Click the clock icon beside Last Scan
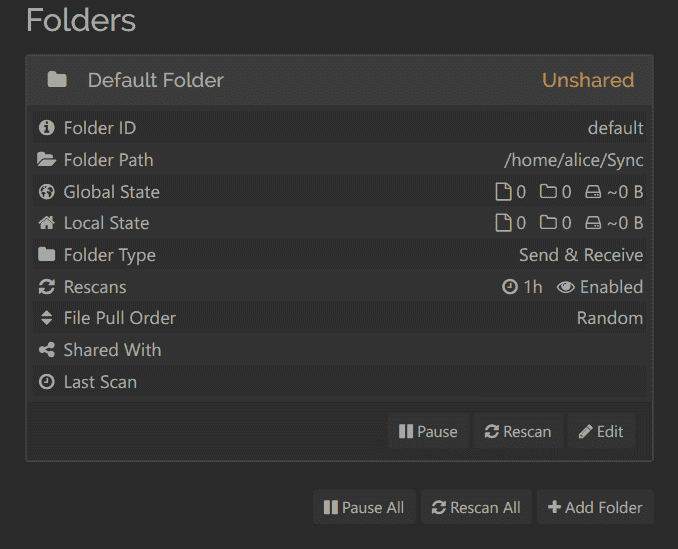Screen dimensions: 678x549 point(46,382)
